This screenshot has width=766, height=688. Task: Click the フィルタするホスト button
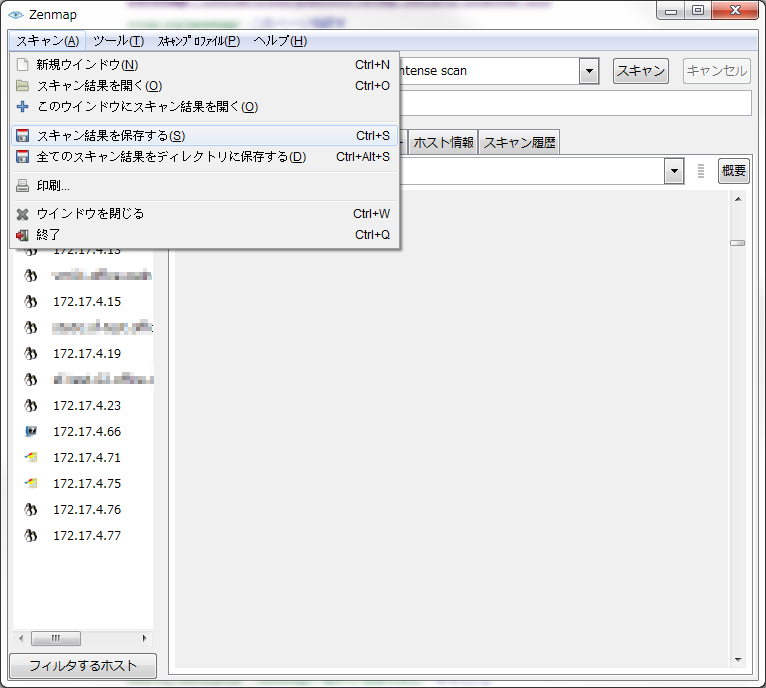[x=83, y=666]
